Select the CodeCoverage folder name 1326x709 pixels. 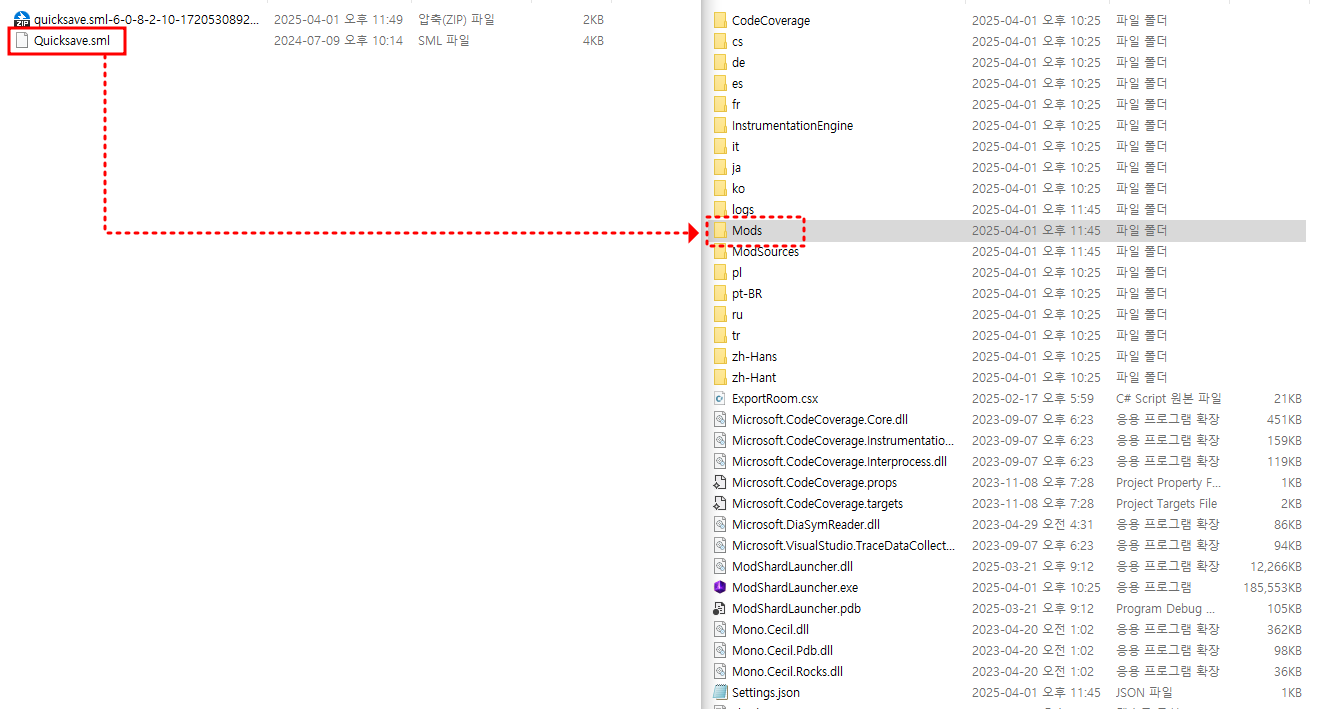pyautogui.click(x=771, y=20)
